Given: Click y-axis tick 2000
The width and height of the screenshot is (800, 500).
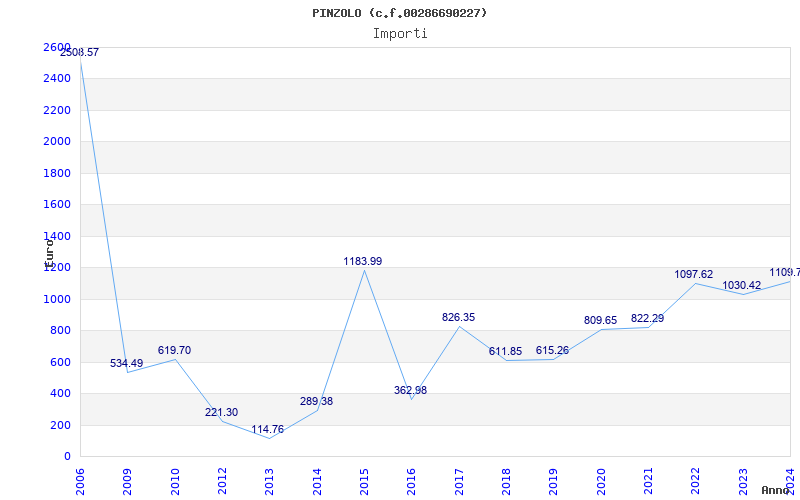Looking at the screenshot, I should coord(57,141).
